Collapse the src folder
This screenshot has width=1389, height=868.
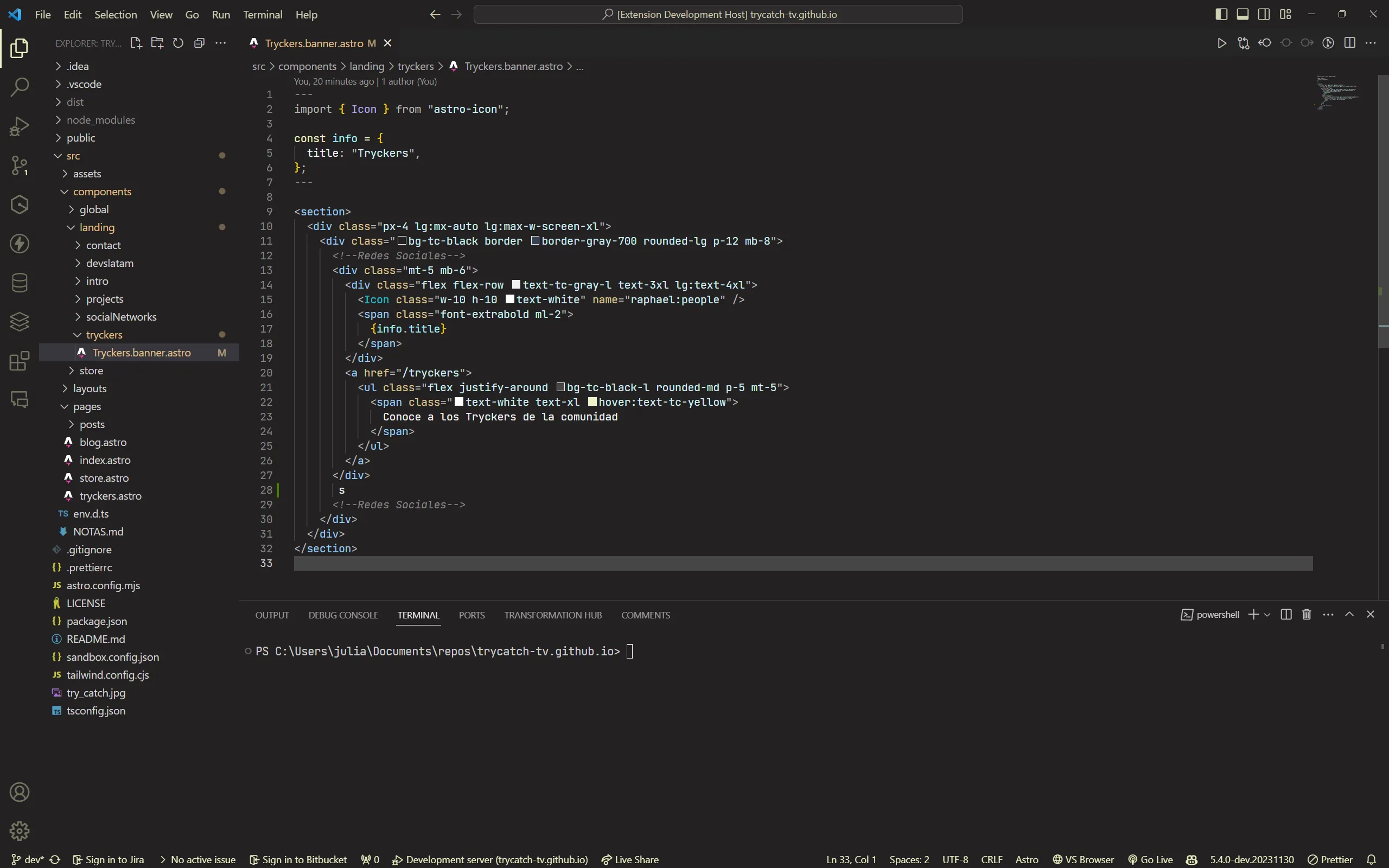point(139,156)
